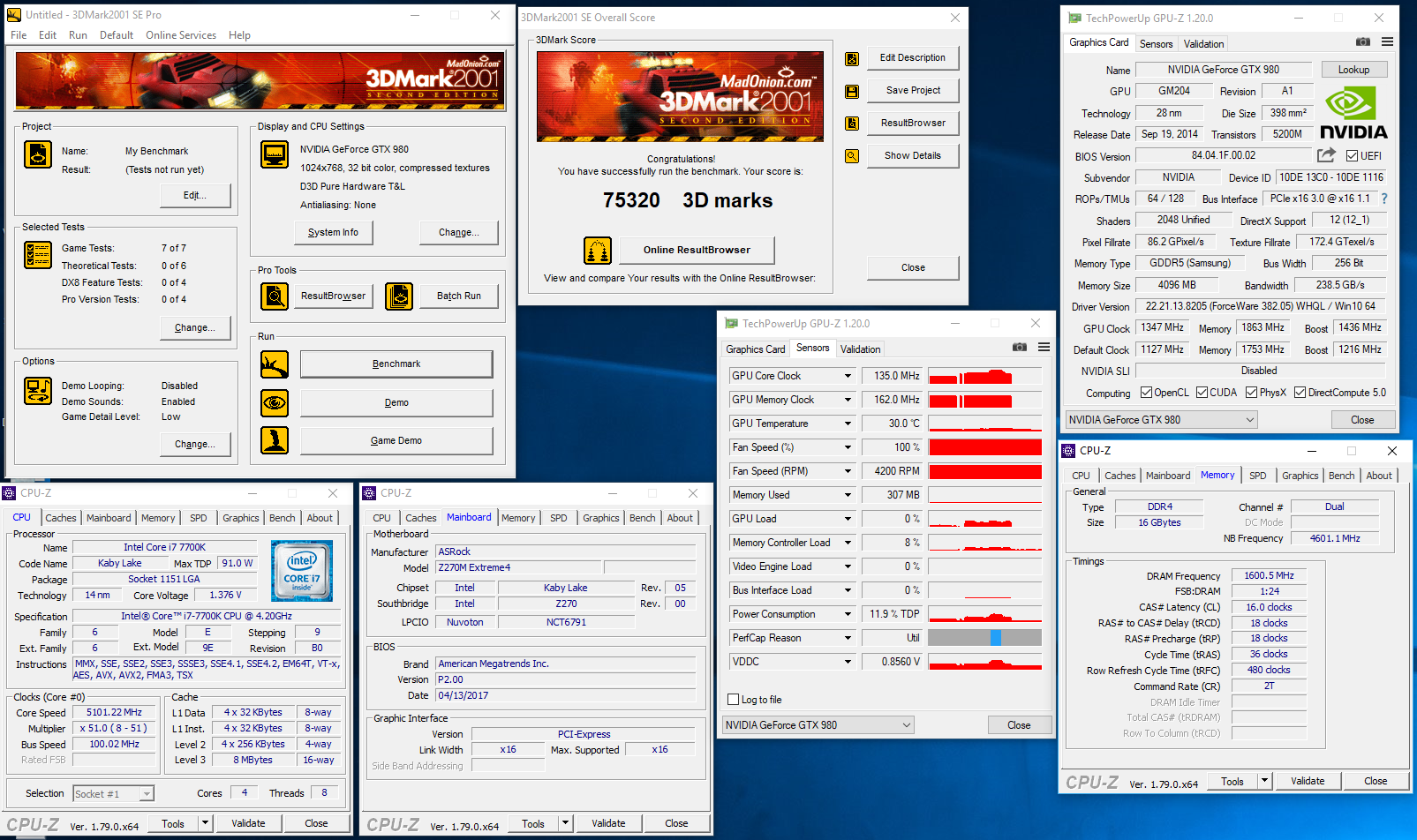Toggle the CUDA checkbox
This screenshot has height=840, width=1417.
(x=1202, y=393)
